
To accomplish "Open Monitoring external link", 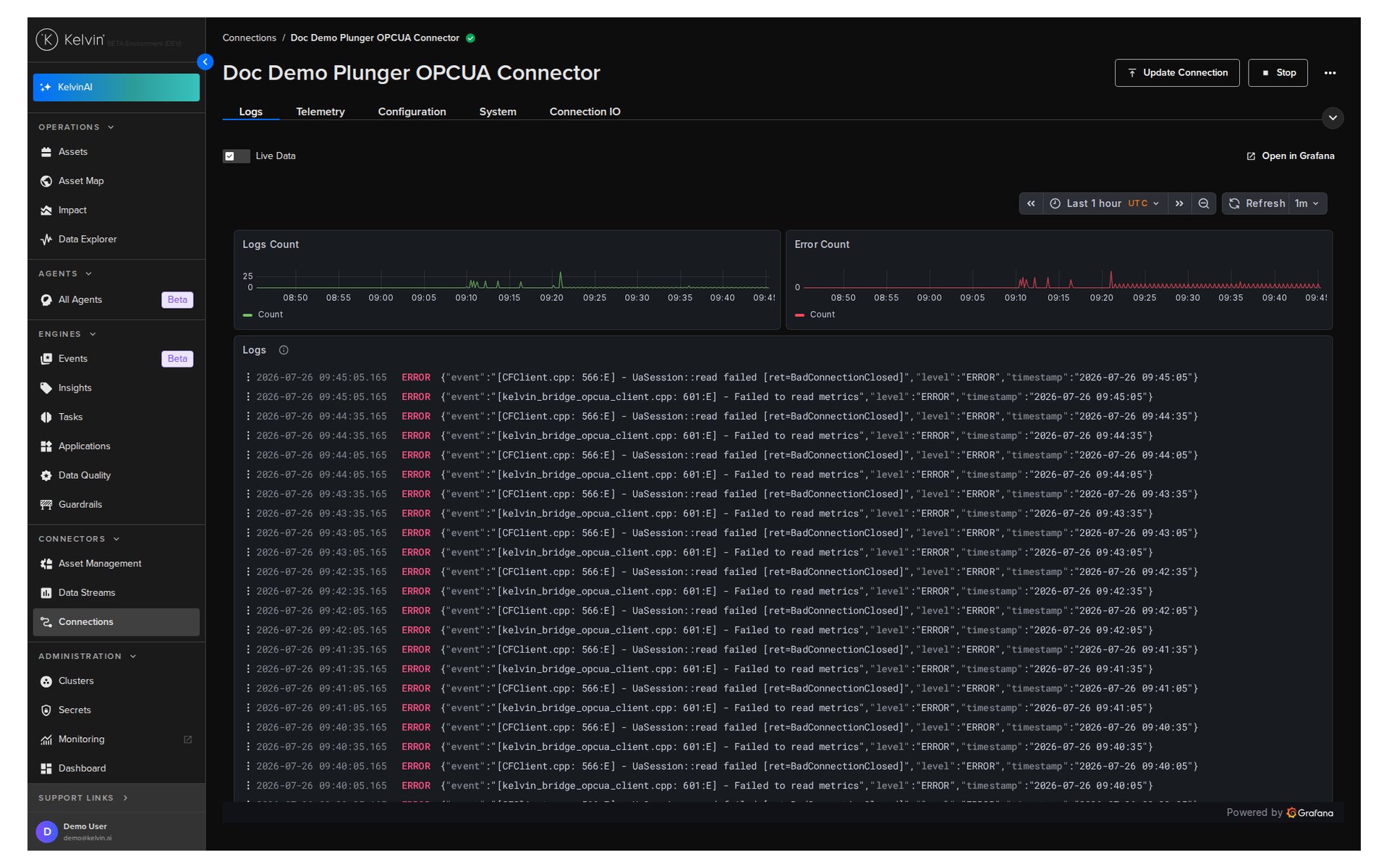I will [x=116, y=739].
